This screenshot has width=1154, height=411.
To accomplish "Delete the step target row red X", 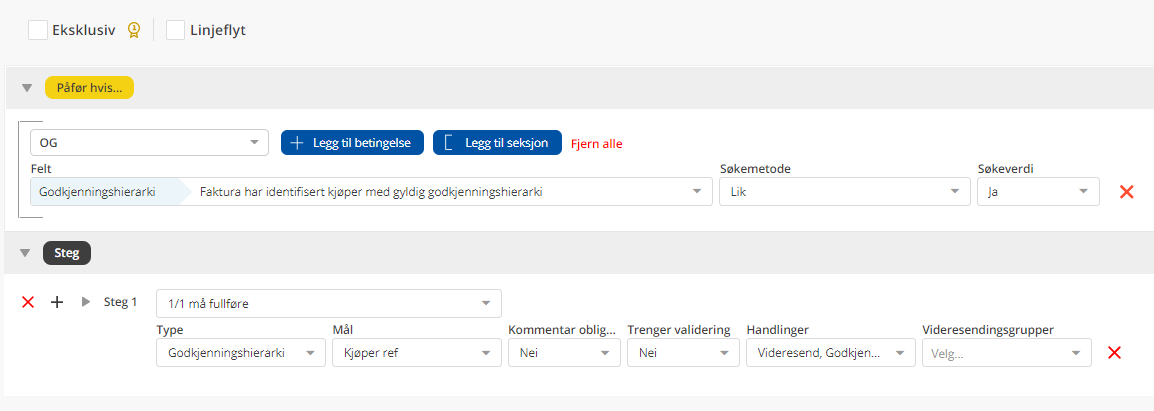I will click(x=1115, y=352).
